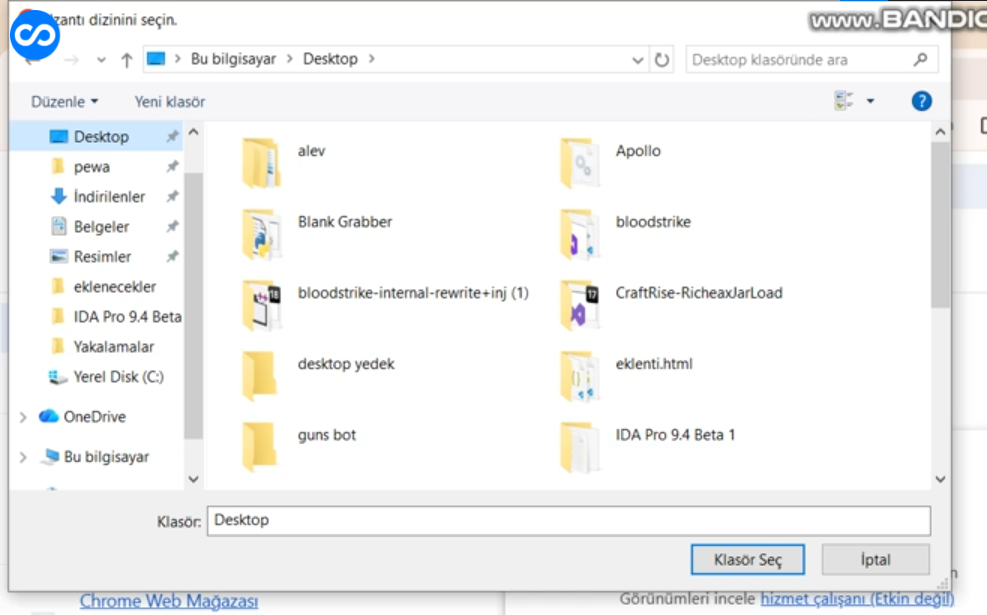Open the Chrome Web Mağazası link

coord(169,601)
